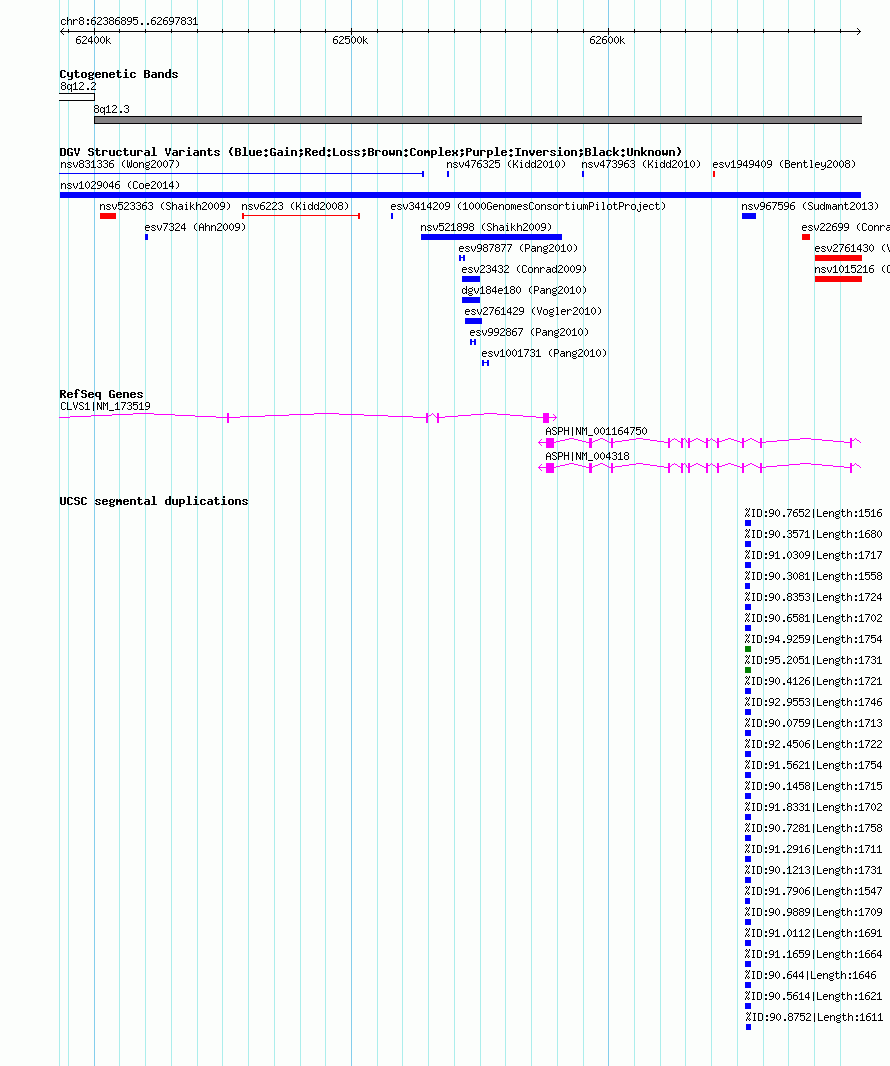Open the ASPH|NM_004318 gene label
The image size is (890, 1066).
click(x=587, y=457)
